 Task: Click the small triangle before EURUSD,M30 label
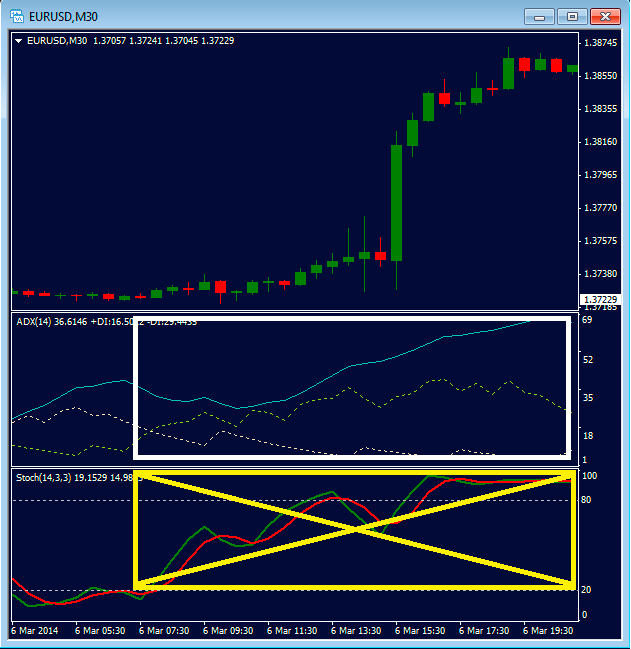coord(19,40)
